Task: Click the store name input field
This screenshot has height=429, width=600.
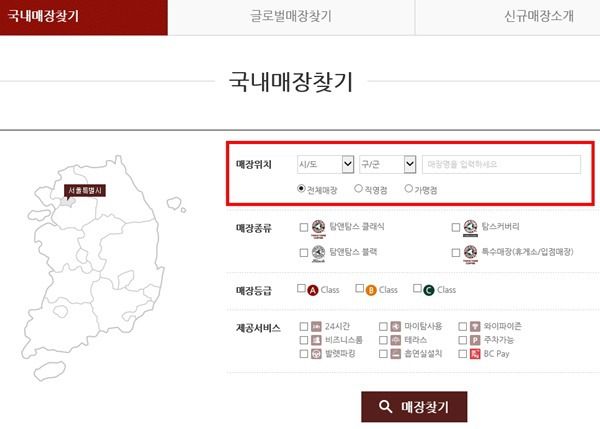Action: (x=501, y=165)
